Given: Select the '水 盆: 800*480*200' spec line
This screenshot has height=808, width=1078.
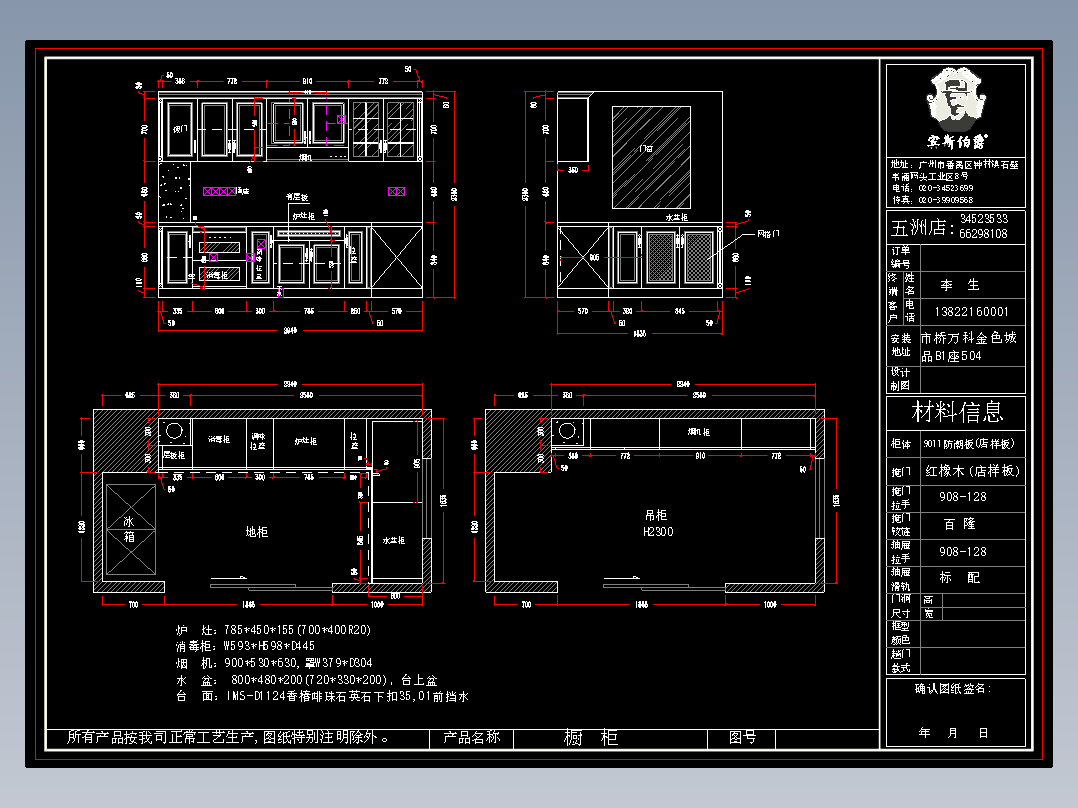Looking at the screenshot, I should tap(307, 680).
